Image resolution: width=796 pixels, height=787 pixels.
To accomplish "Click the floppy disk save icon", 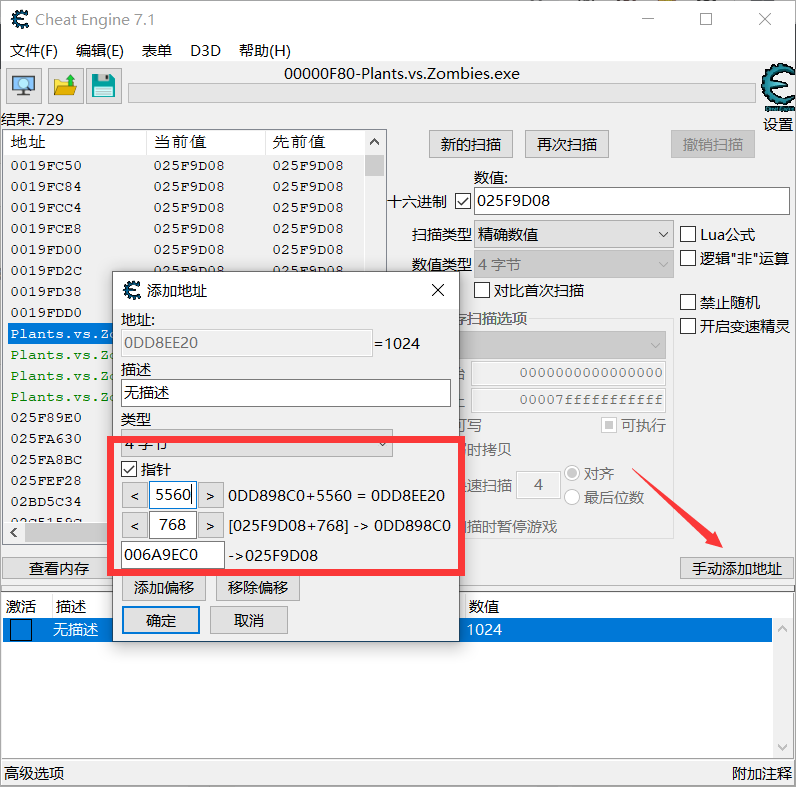I will (x=104, y=86).
